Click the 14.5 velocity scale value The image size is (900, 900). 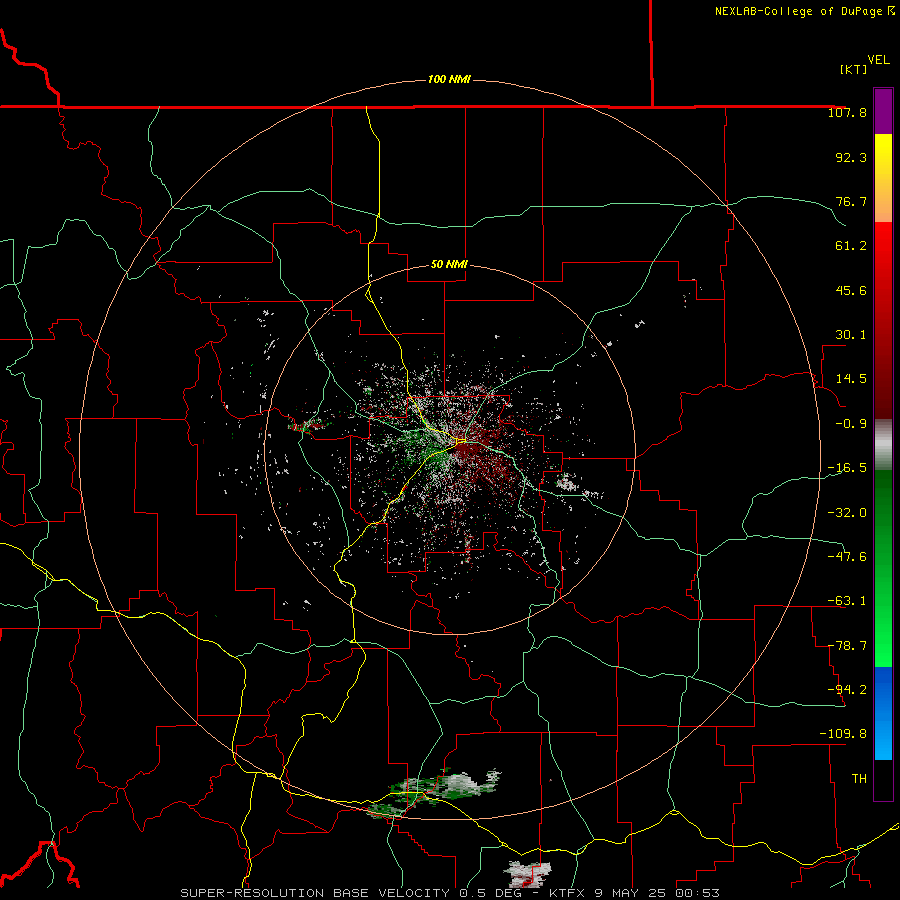point(851,379)
